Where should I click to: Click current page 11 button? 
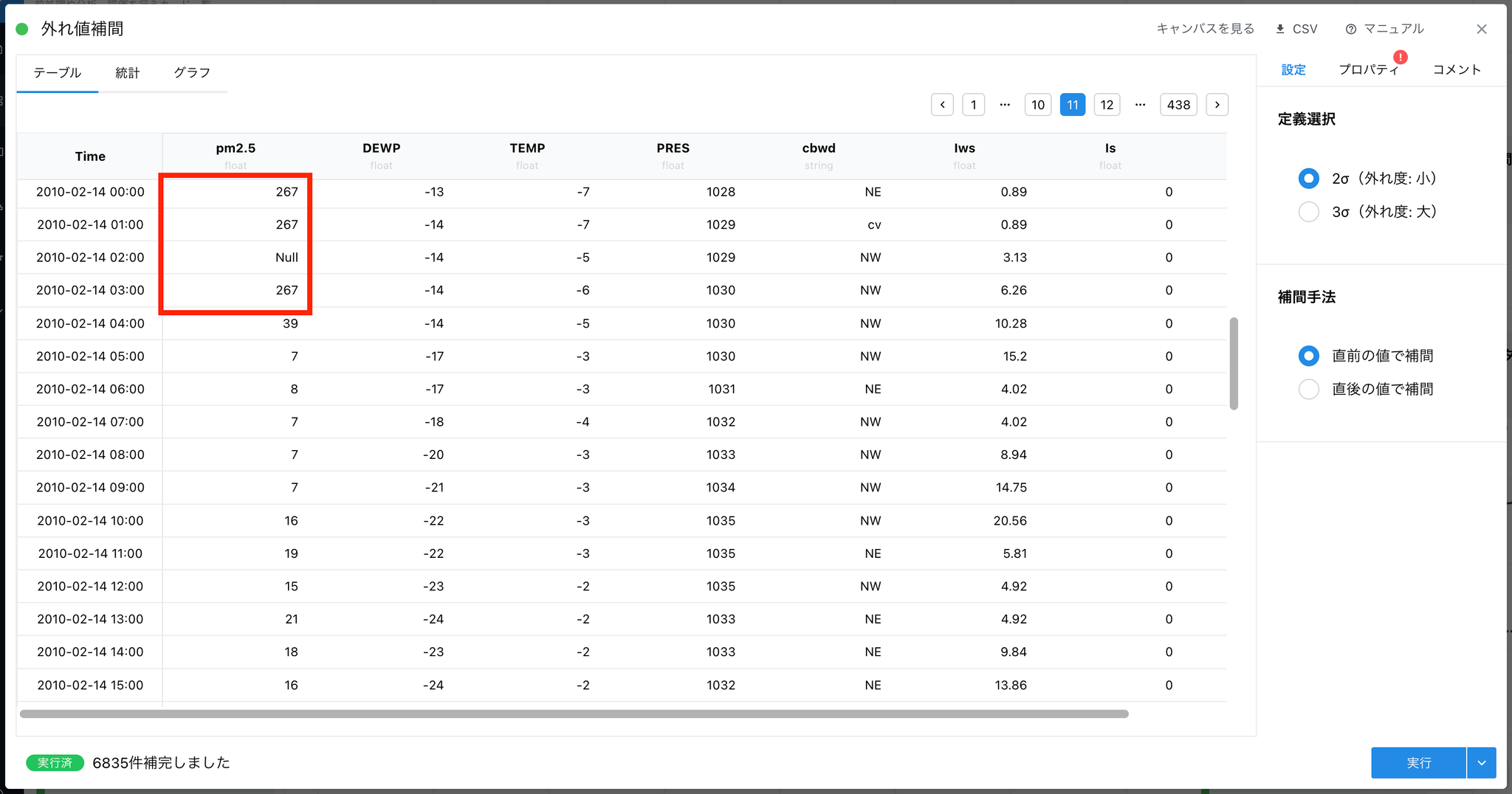[x=1073, y=105]
